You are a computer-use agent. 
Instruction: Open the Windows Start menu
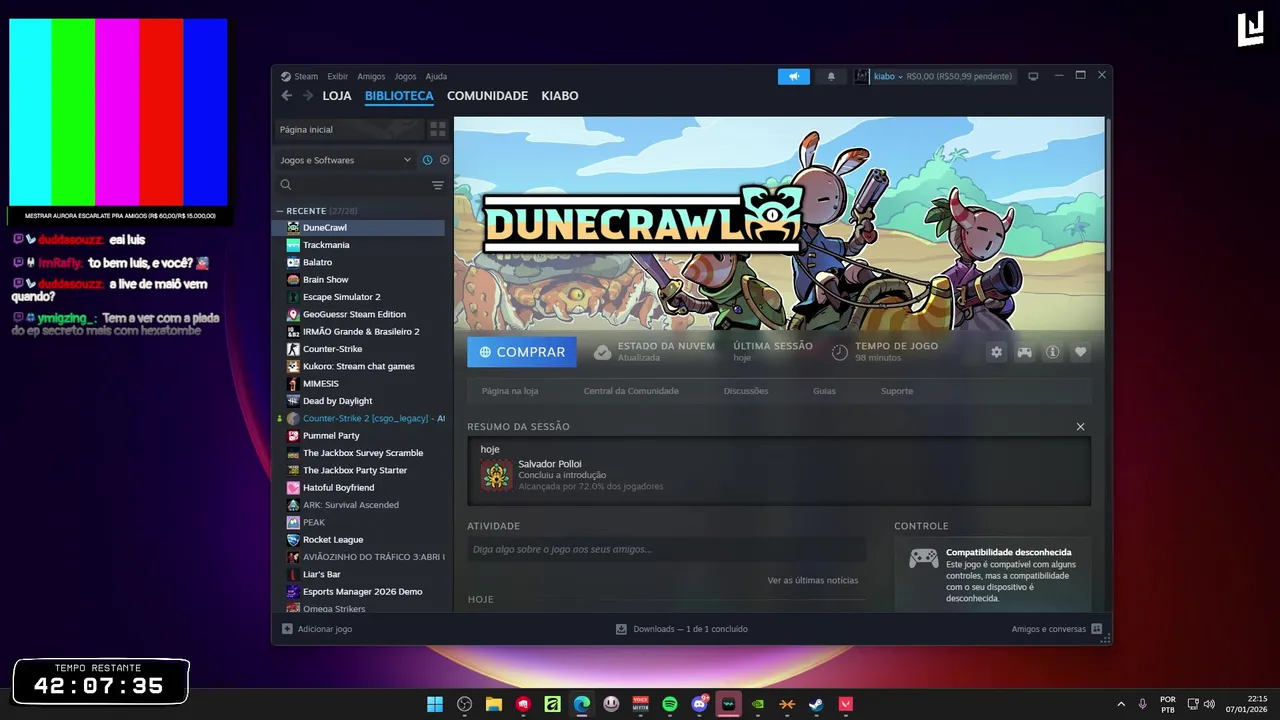point(435,704)
